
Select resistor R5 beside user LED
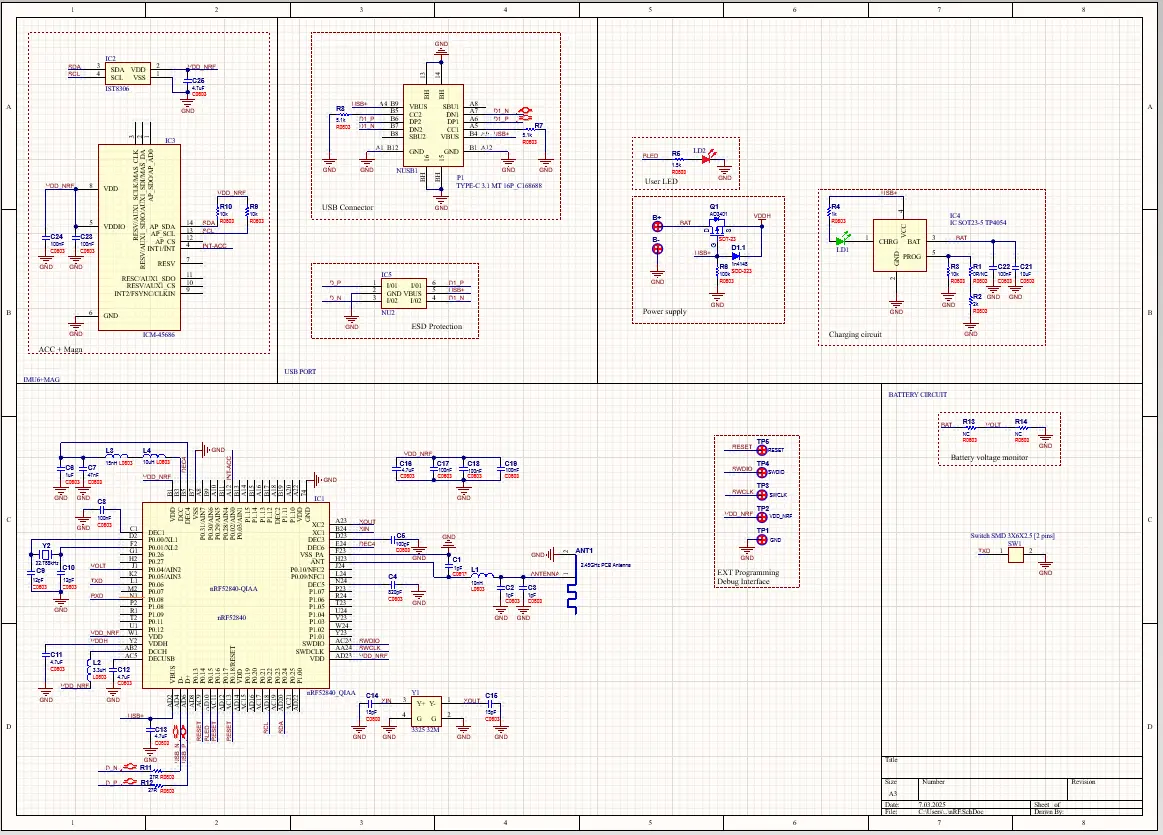point(677,159)
